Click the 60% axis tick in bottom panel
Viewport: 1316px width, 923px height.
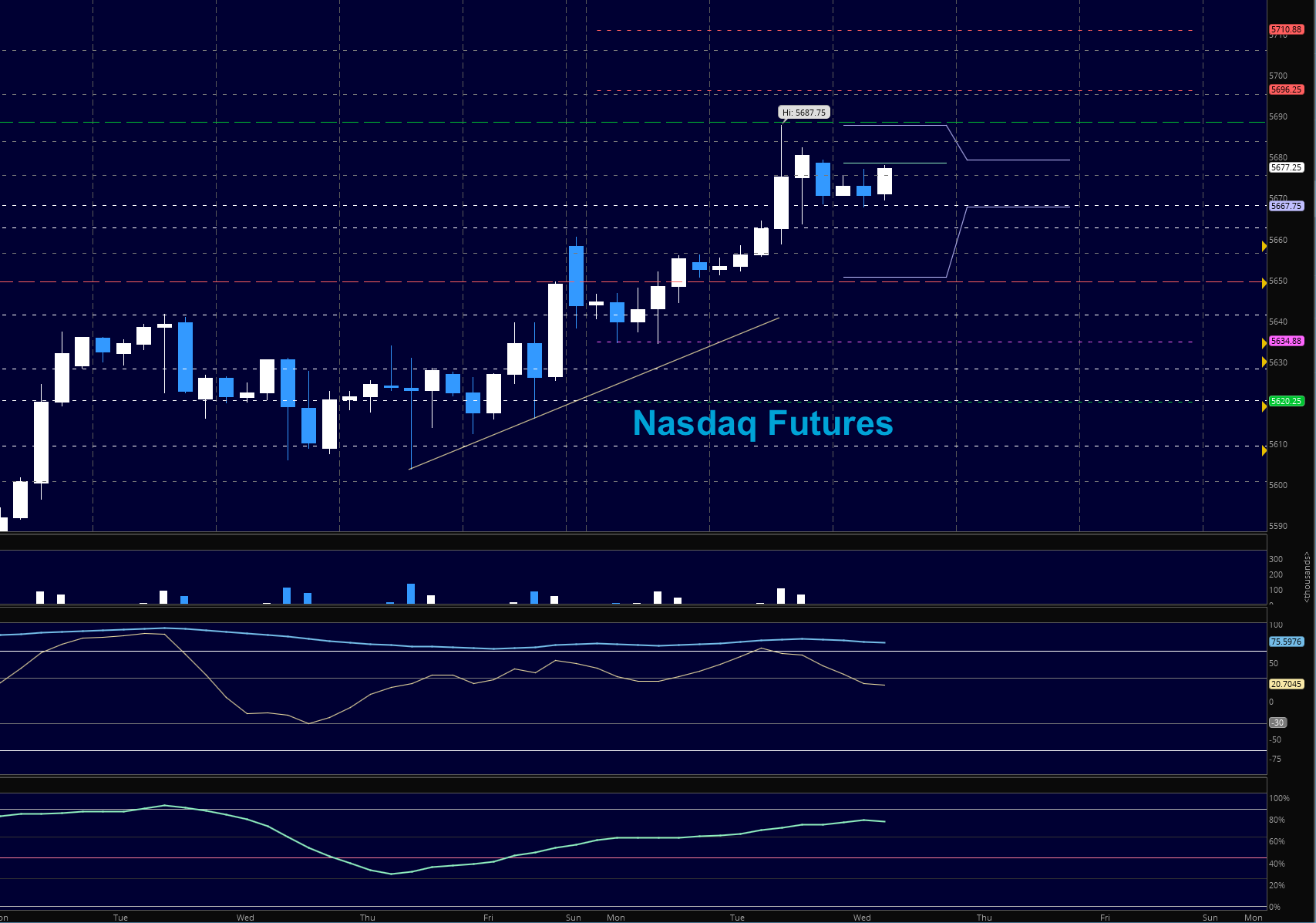(x=1277, y=841)
